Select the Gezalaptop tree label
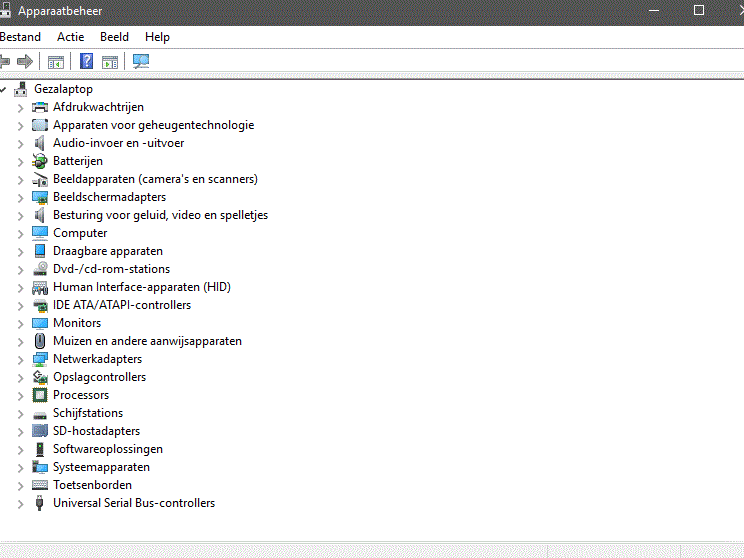This screenshot has width=744, height=558. point(64,89)
